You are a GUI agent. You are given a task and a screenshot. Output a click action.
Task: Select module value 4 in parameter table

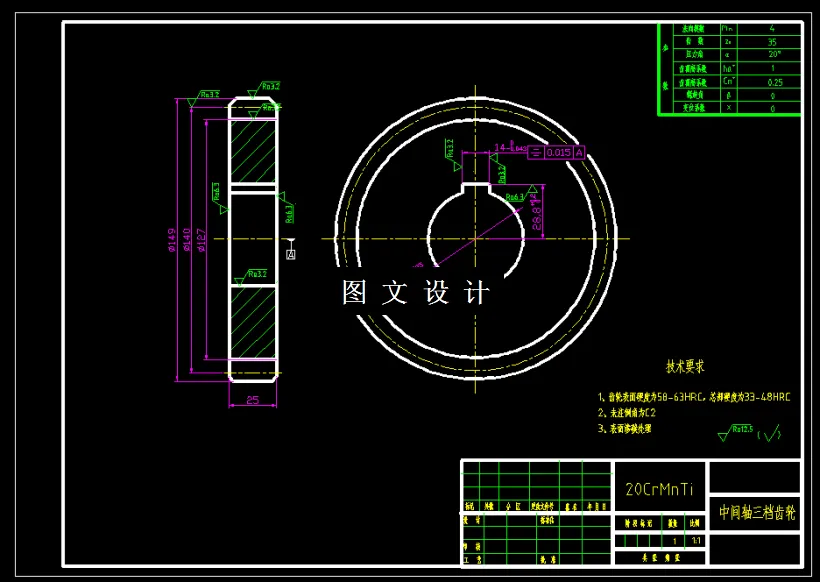(x=772, y=29)
